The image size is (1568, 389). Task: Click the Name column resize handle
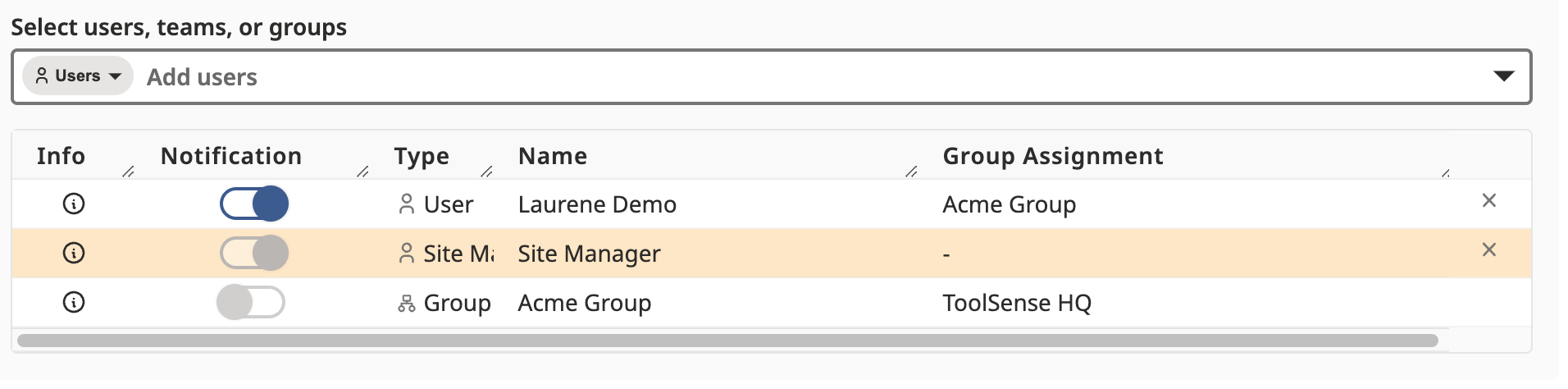[x=911, y=172]
